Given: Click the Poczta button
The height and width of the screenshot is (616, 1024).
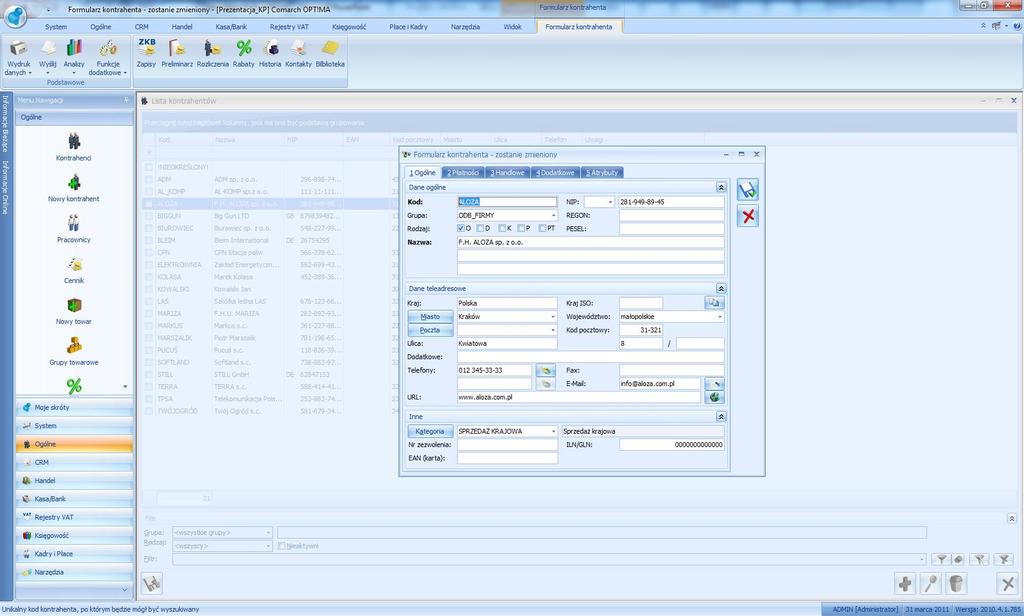Looking at the screenshot, I should point(430,330).
